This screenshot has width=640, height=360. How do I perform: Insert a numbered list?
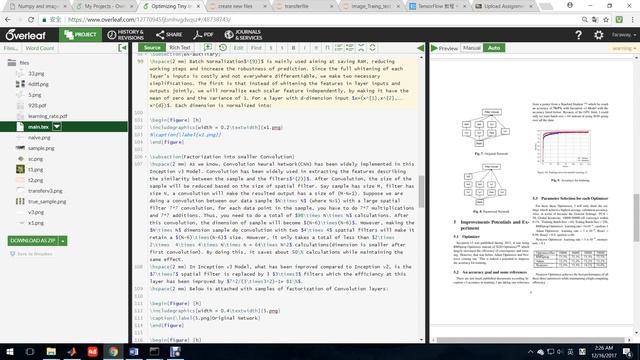pos(338,48)
